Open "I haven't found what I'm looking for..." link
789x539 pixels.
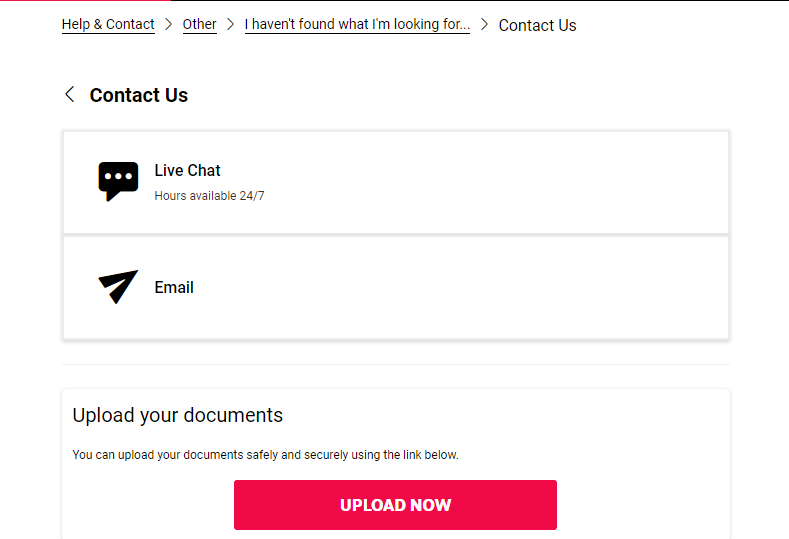tap(357, 24)
